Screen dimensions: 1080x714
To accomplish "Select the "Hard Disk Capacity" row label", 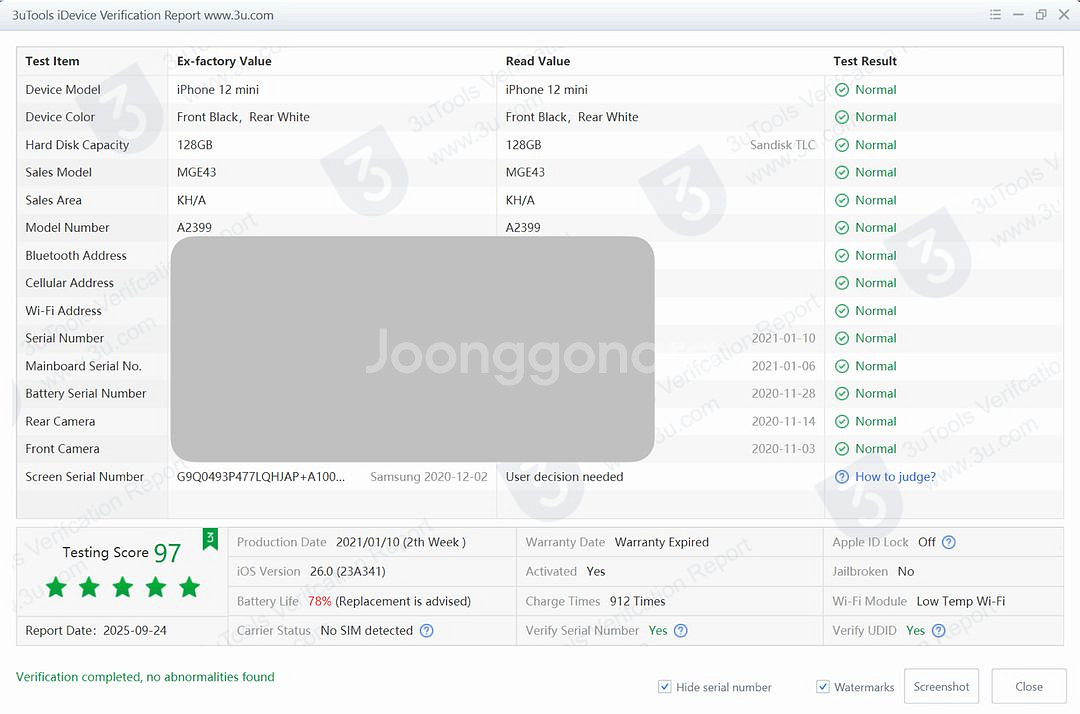I will tap(77, 145).
